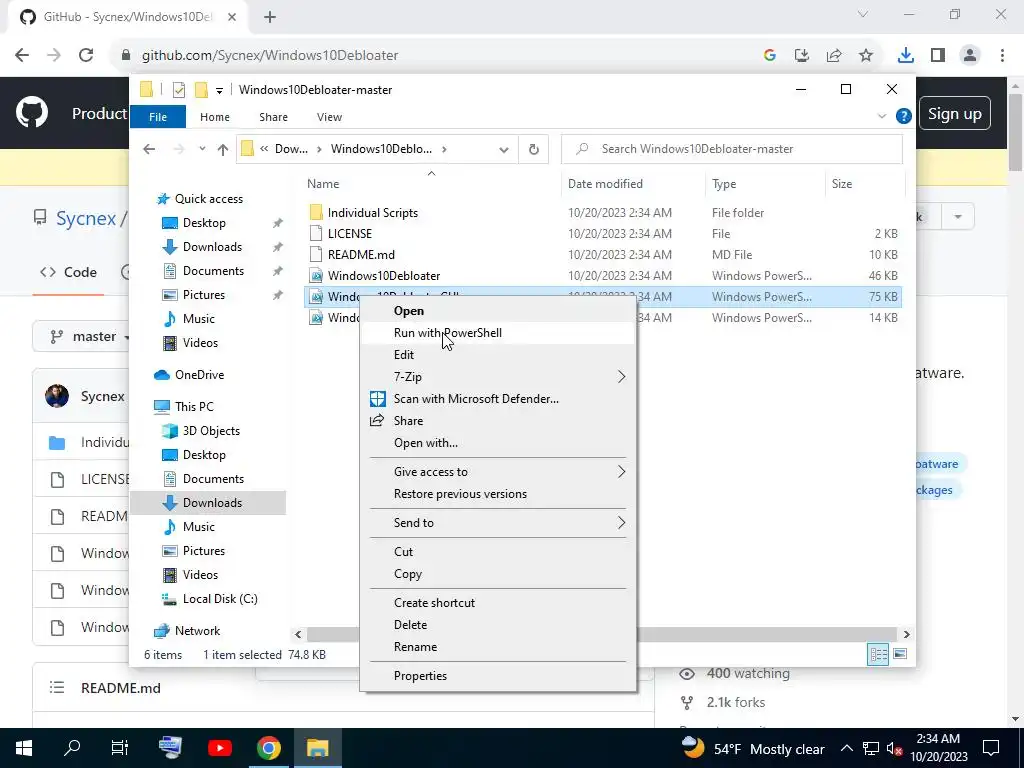1024x768 pixels.
Task: Open Chrome downloads icon
Action: point(906,56)
